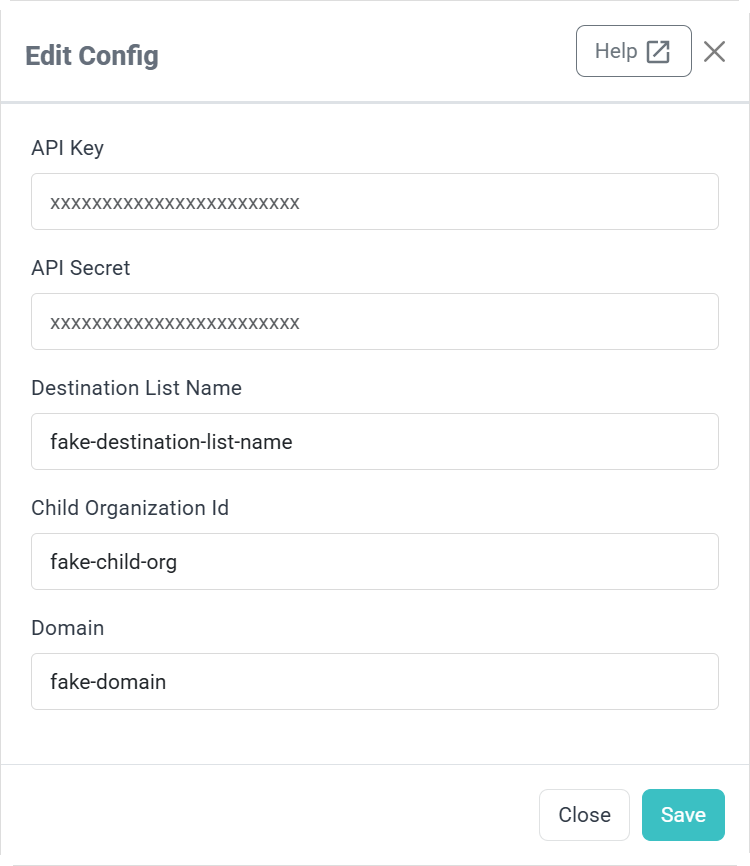The image size is (750, 866).
Task: Save the edited configuration
Action: tap(683, 814)
